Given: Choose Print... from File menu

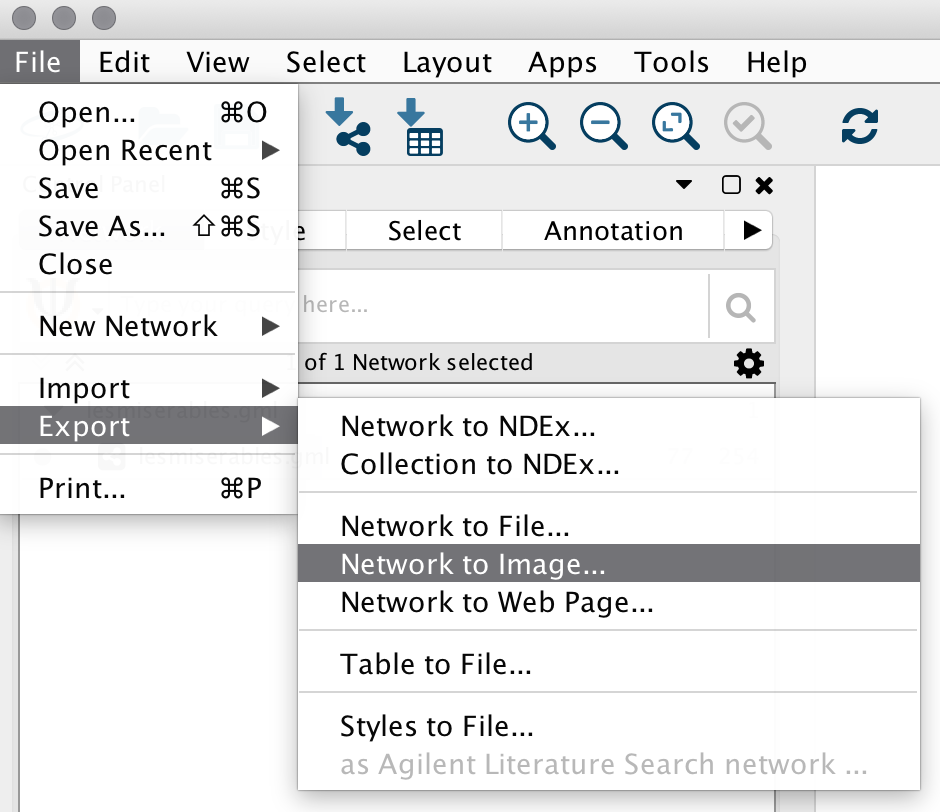Looking at the screenshot, I should pyautogui.click(x=149, y=488).
